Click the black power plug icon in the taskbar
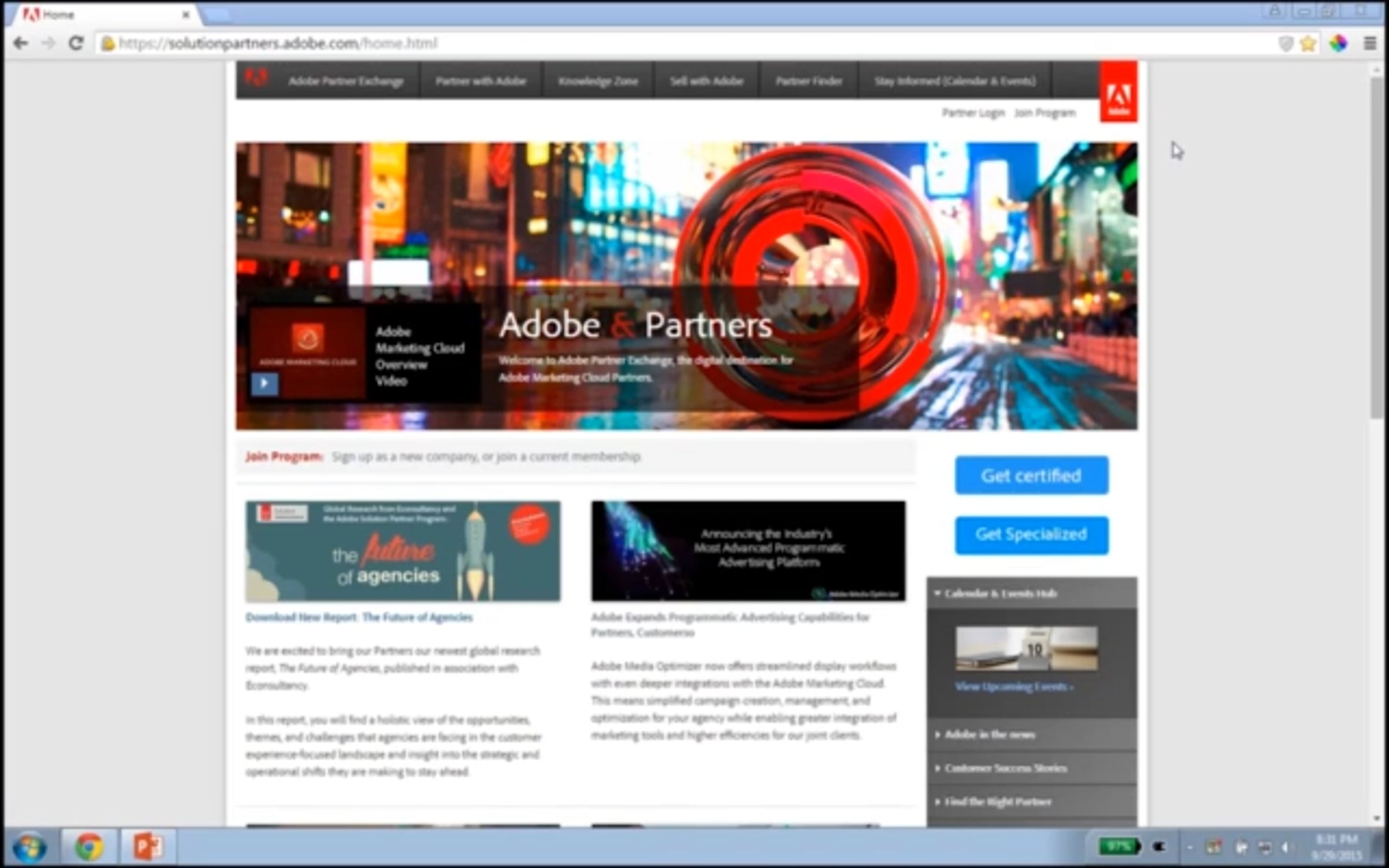1389x868 pixels. pos(1159,847)
